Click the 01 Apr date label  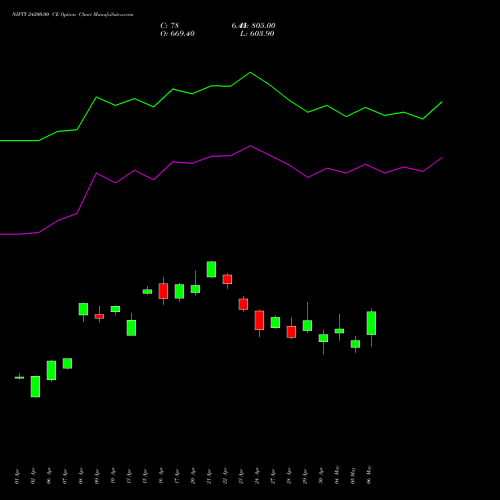[x=17, y=477]
